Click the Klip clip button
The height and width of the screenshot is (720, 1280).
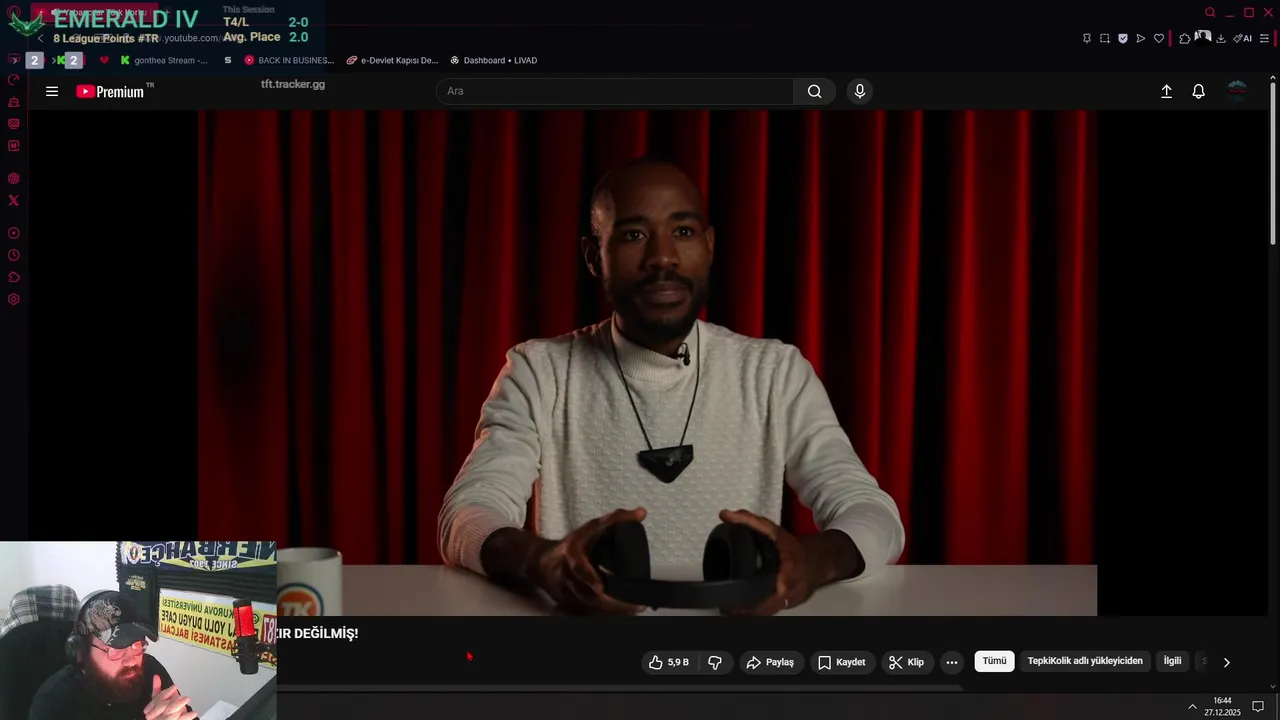click(x=906, y=662)
